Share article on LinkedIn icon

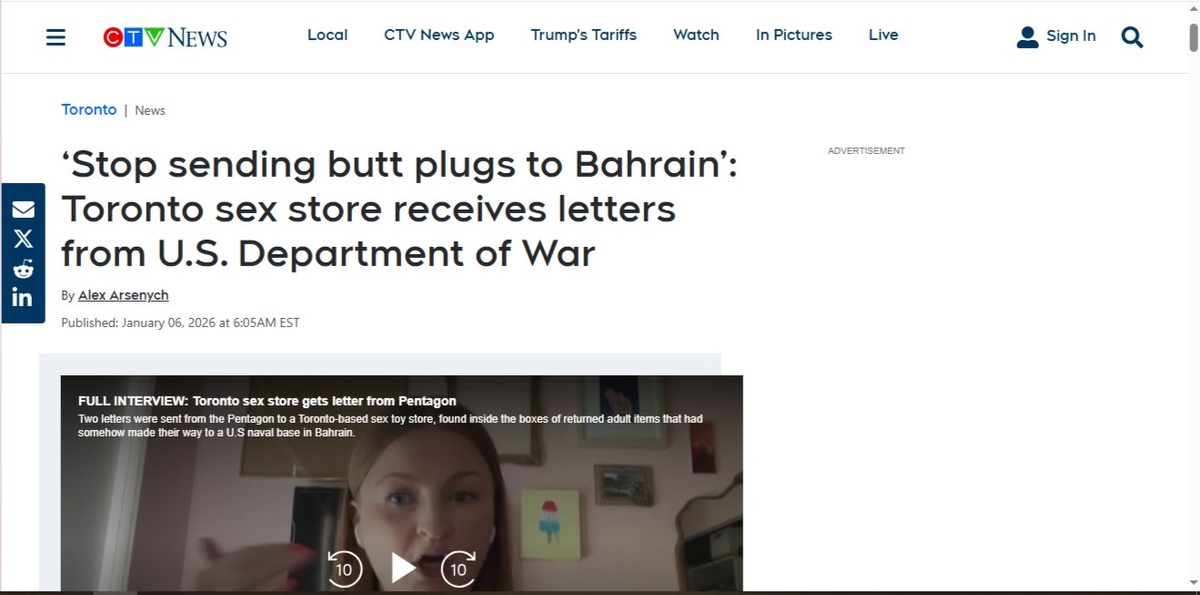(23, 297)
